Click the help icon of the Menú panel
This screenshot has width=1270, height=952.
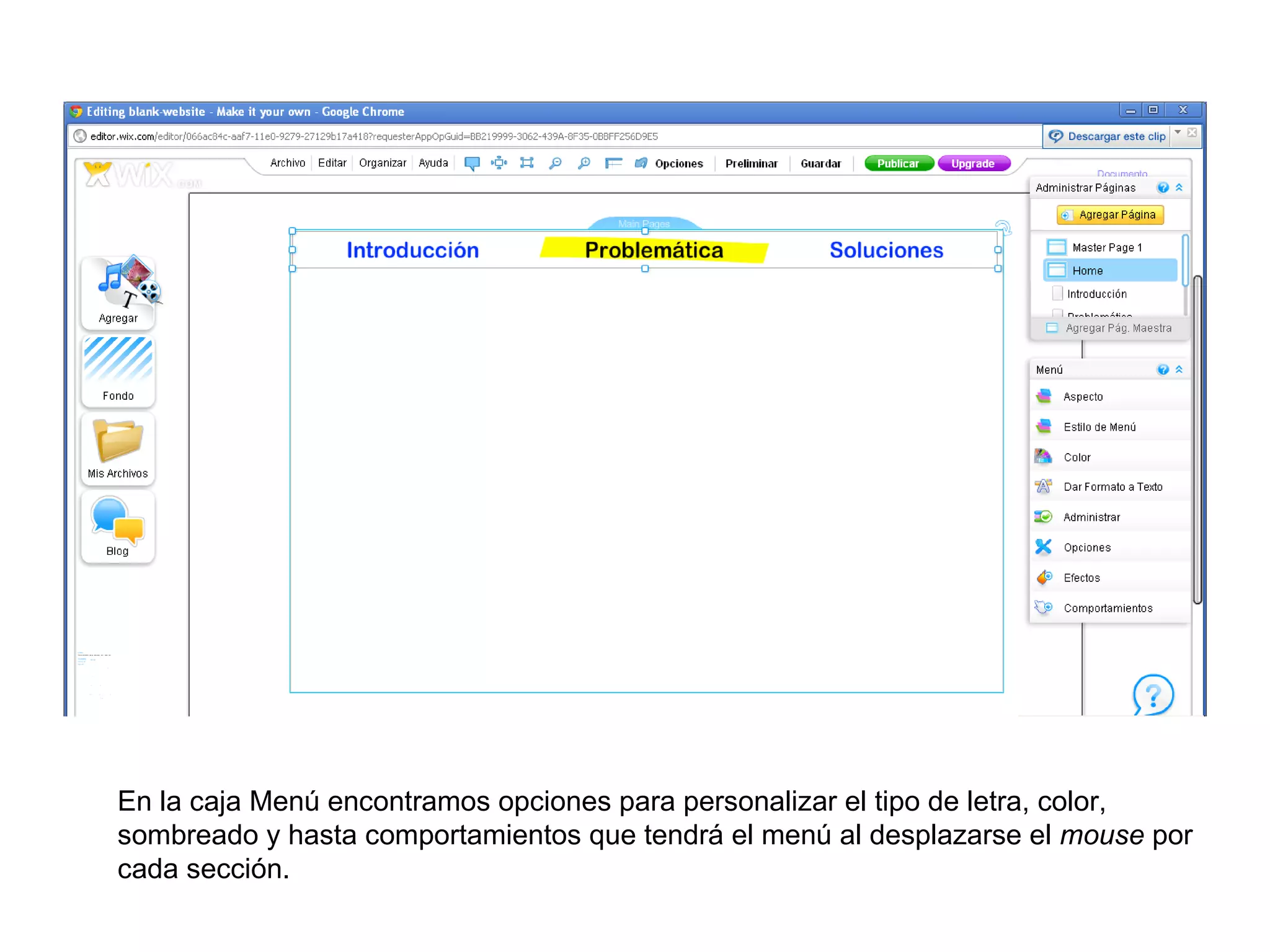pos(1163,370)
